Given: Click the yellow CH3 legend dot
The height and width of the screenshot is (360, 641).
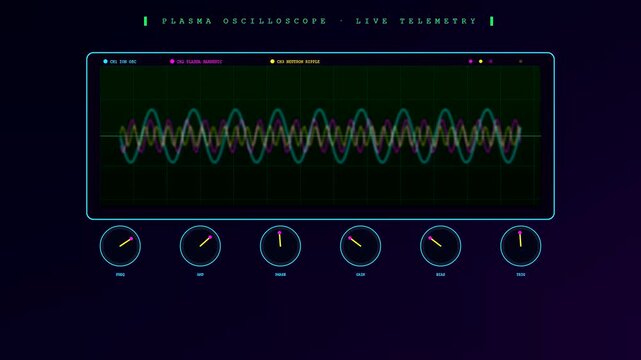Looking at the screenshot, I should [x=272, y=61].
